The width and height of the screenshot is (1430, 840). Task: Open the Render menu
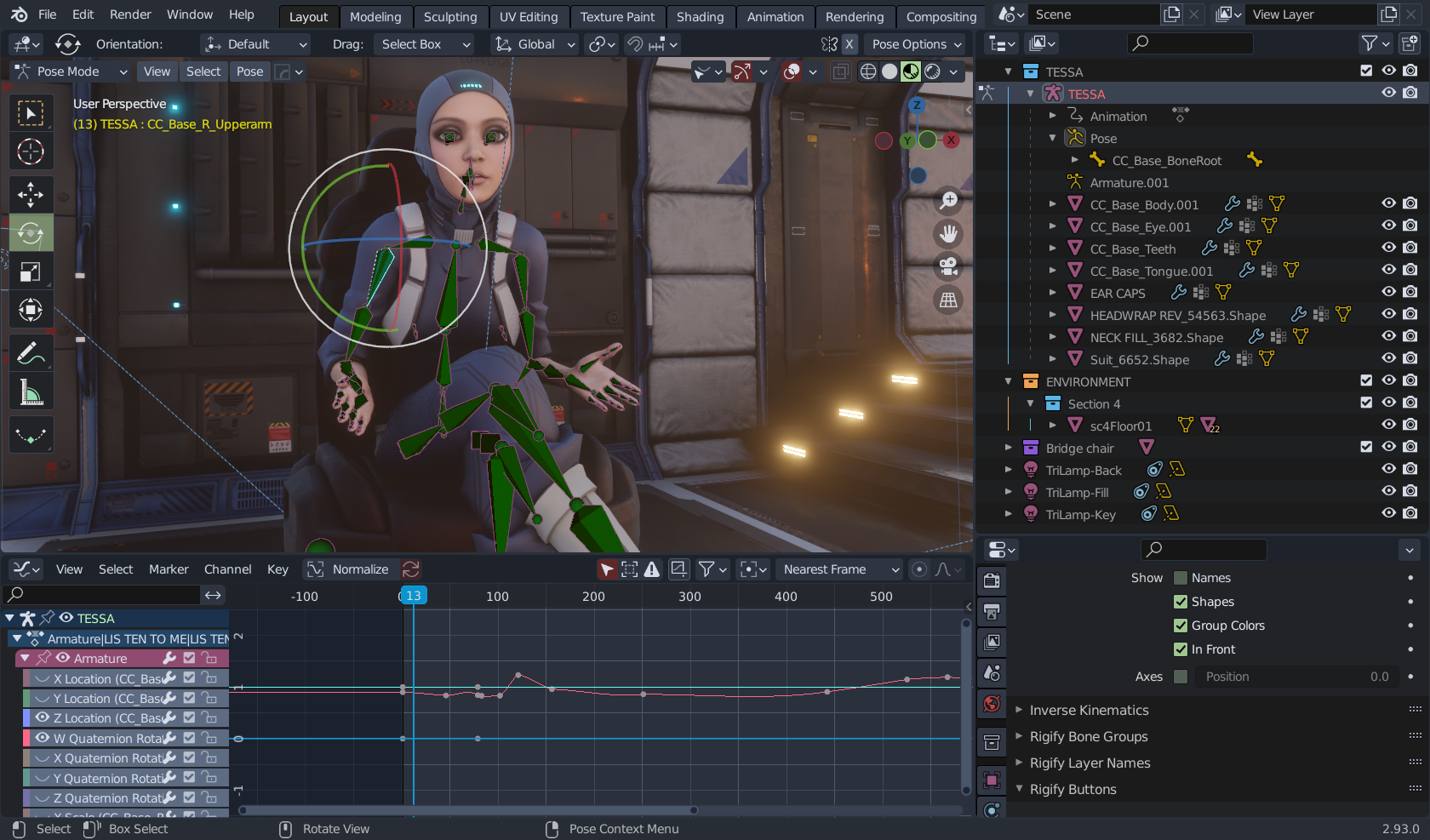pyautogui.click(x=130, y=14)
